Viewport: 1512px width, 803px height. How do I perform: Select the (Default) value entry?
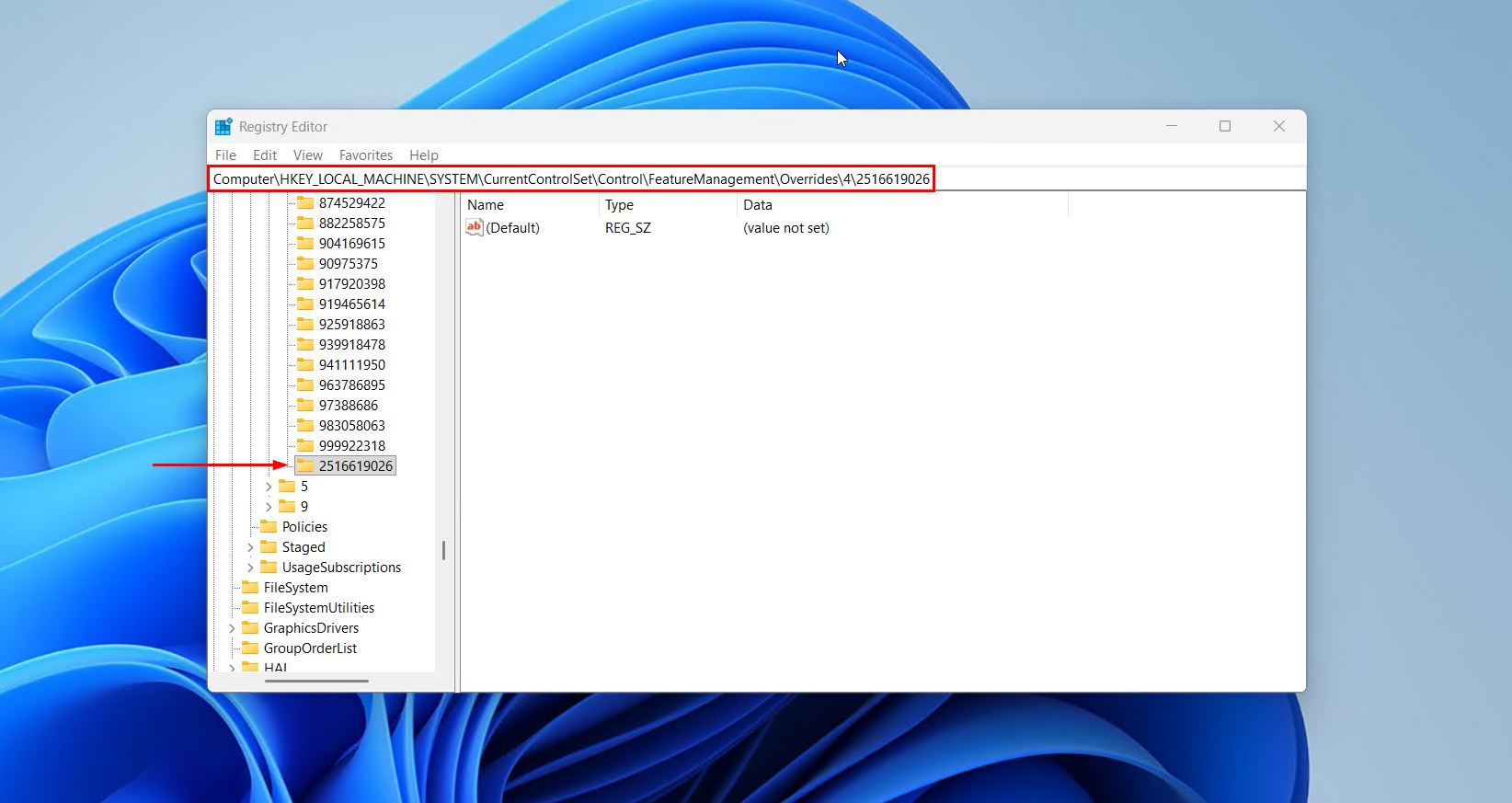(512, 228)
